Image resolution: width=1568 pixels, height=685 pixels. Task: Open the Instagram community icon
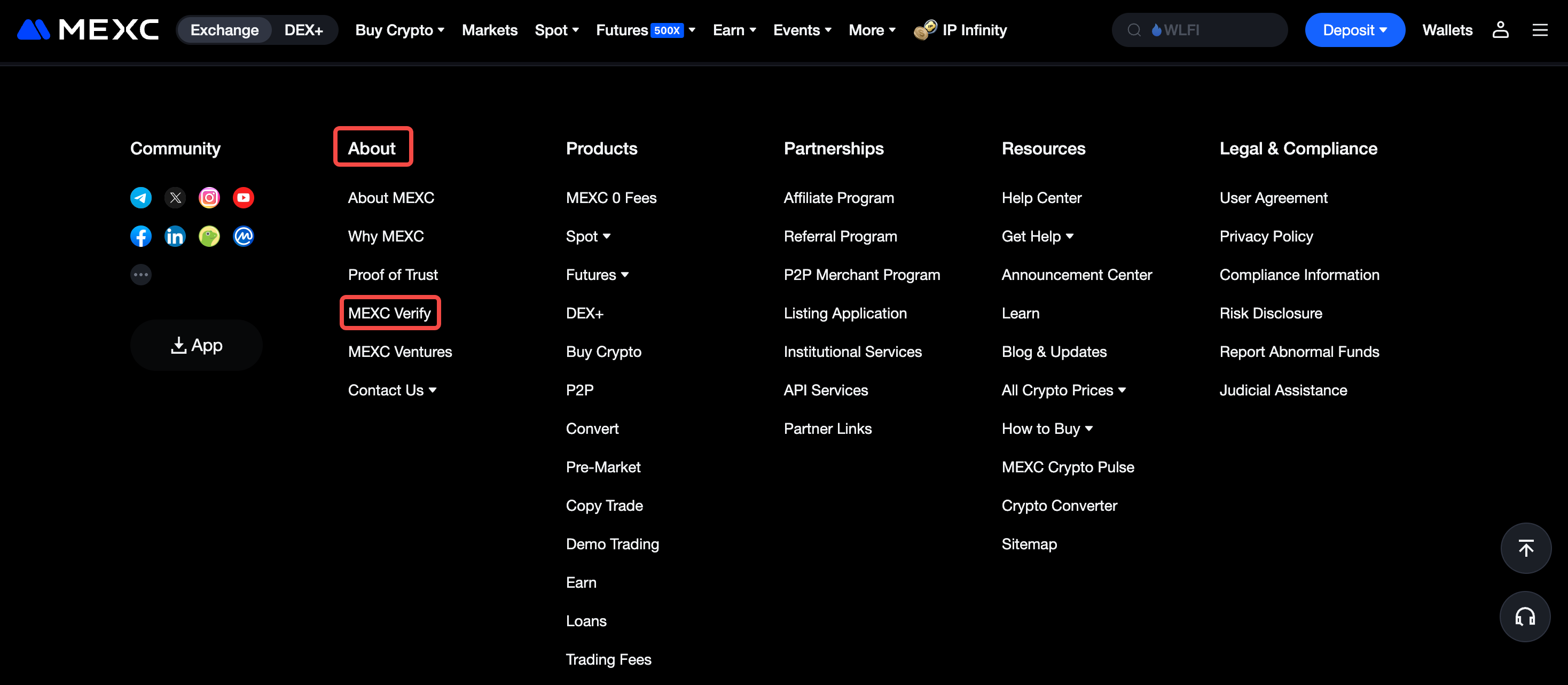pos(209,198)
